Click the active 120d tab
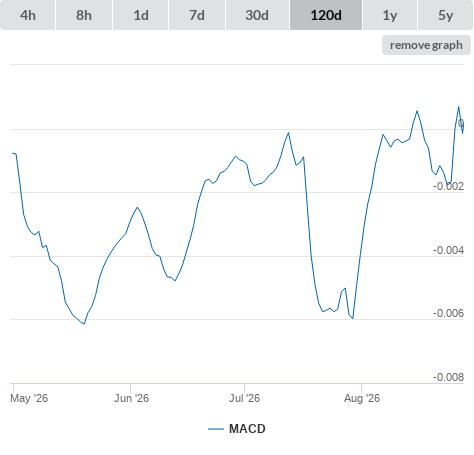 [x=326, y=15]
